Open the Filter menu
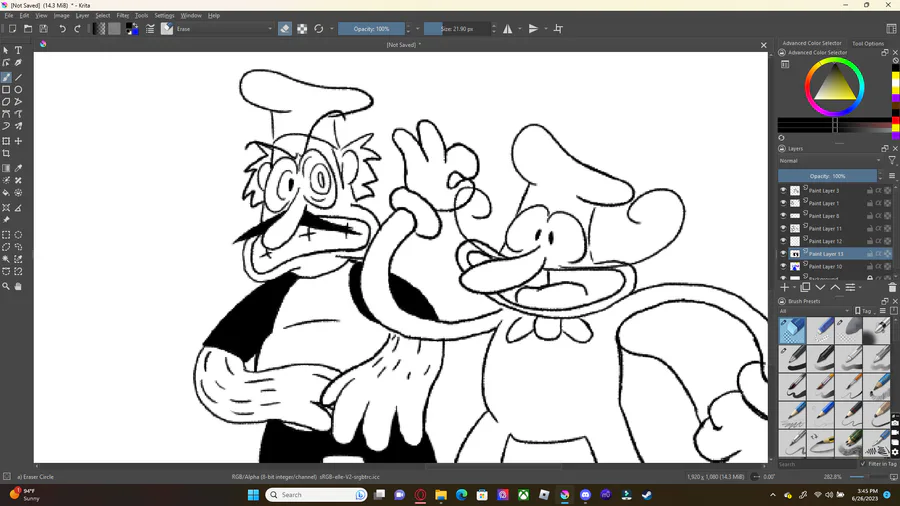Viewport: 900px width, 506px height. [123, 15]
